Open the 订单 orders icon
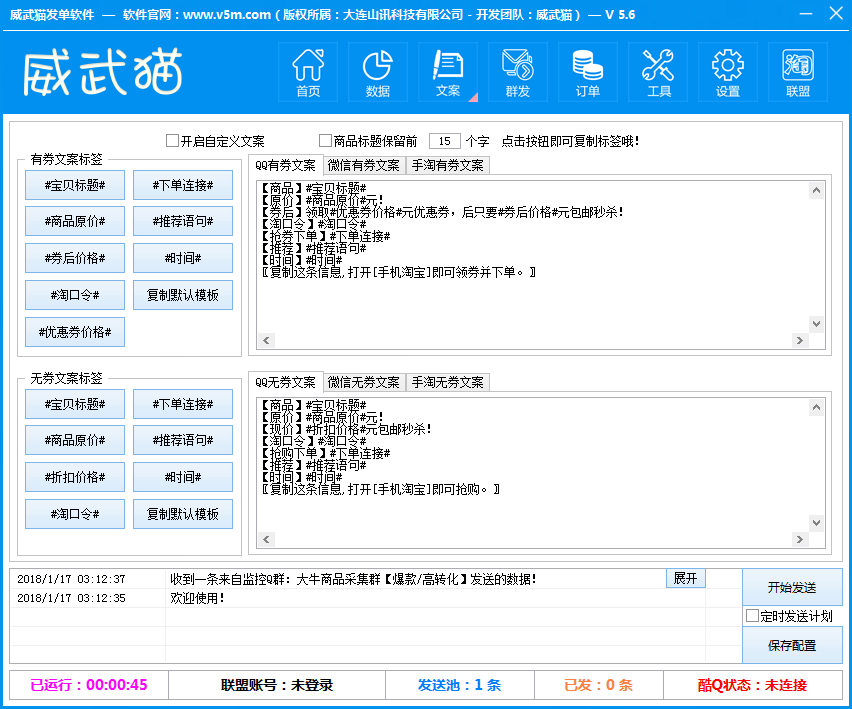The width and height of the screenshot is (852, 709). (588, 72)
